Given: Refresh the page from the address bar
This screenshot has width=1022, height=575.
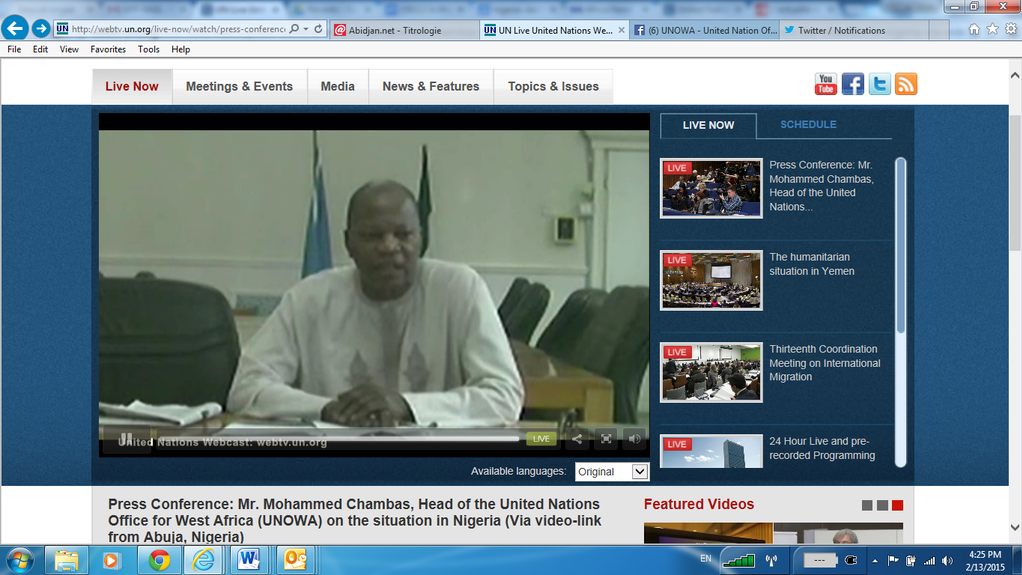Looking at the screenshot, I should [319, 29].
